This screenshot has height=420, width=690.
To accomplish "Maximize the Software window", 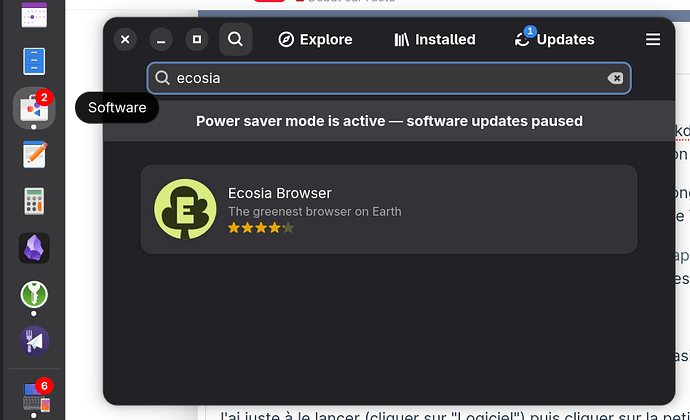I will [x=197, y=40].
